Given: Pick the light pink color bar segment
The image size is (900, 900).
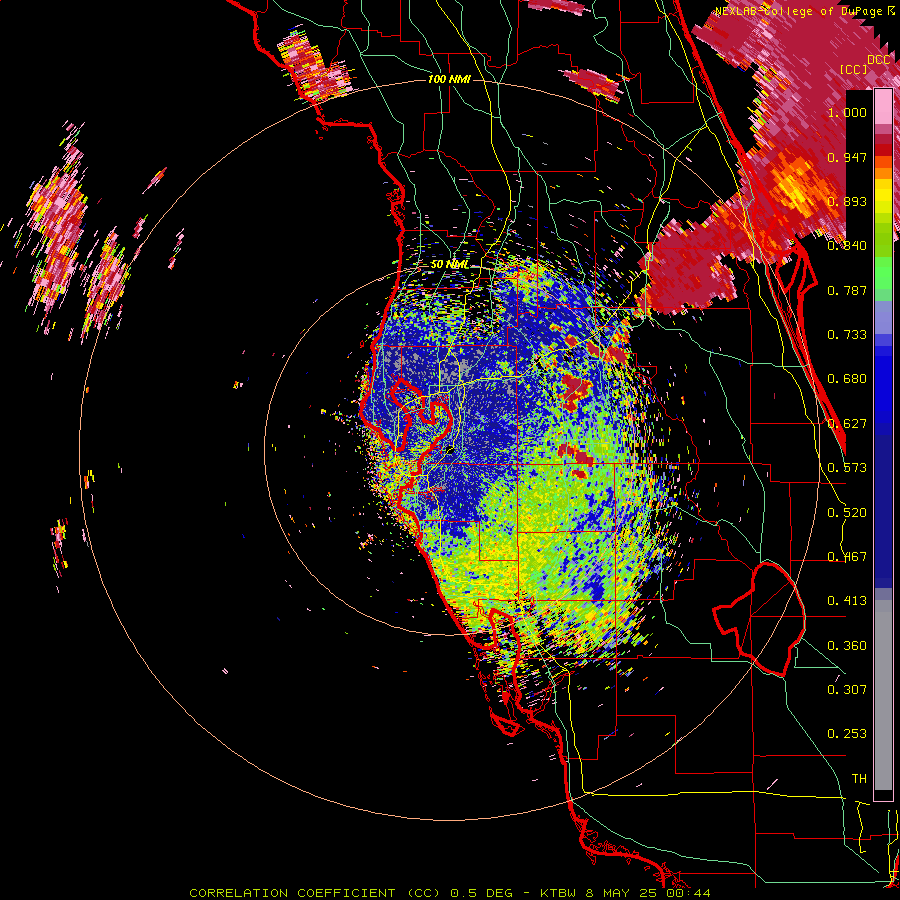Looking at the screenshot, I should (883, 107).
